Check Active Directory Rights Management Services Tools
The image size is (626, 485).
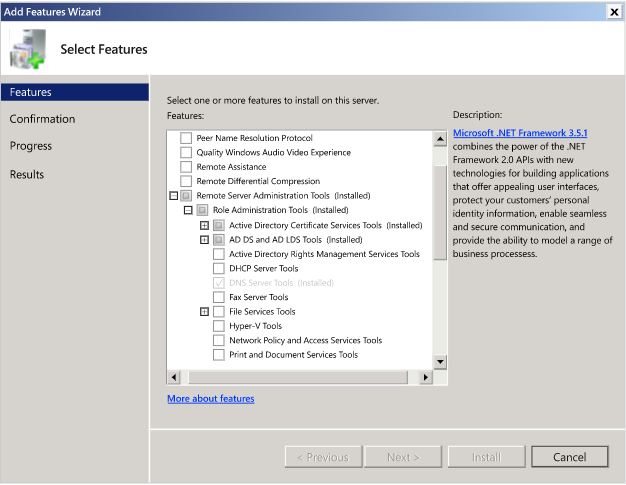coord(218,254)
